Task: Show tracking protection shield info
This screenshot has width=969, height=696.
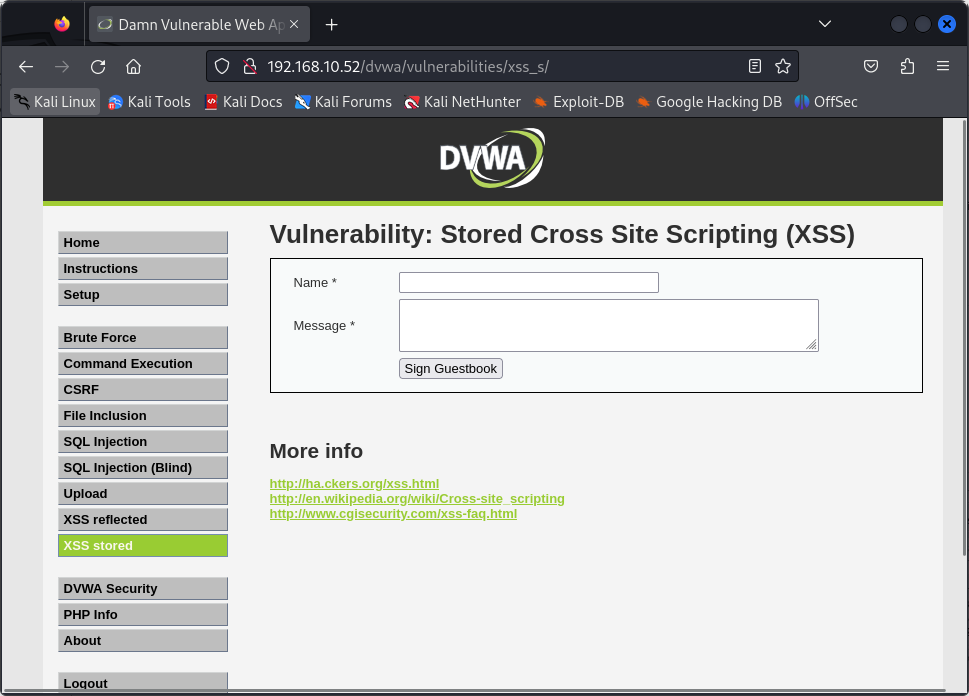Action: pyautogui.click(x=222, y=66)
